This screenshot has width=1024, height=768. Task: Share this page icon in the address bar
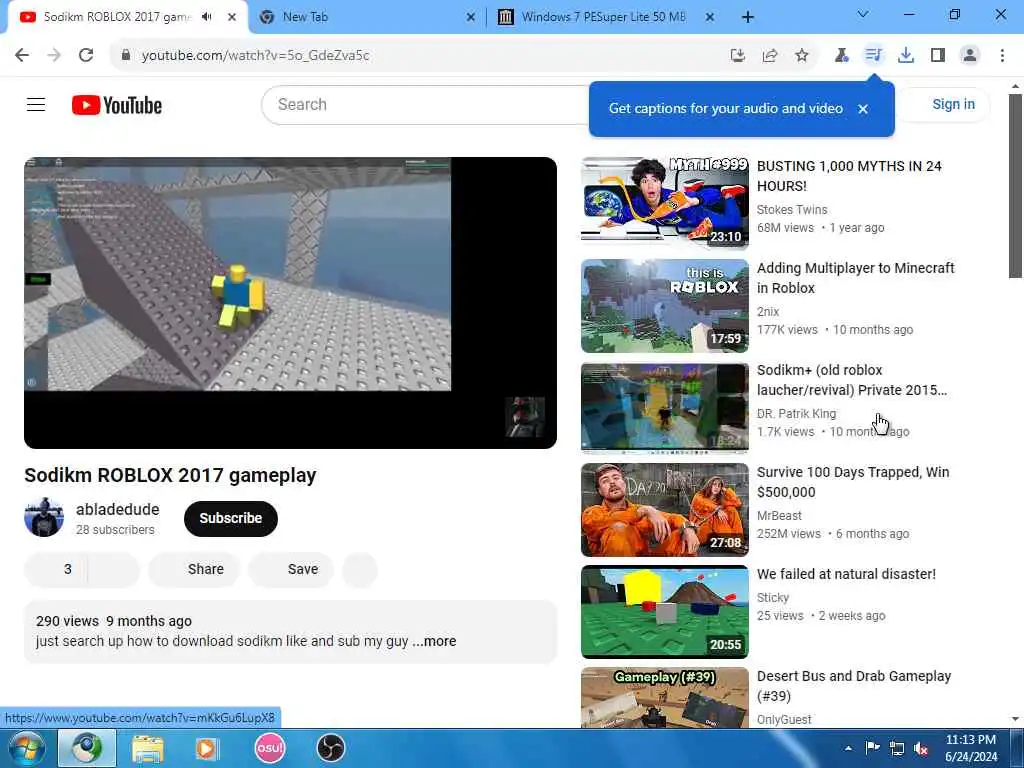pos(770,56)
